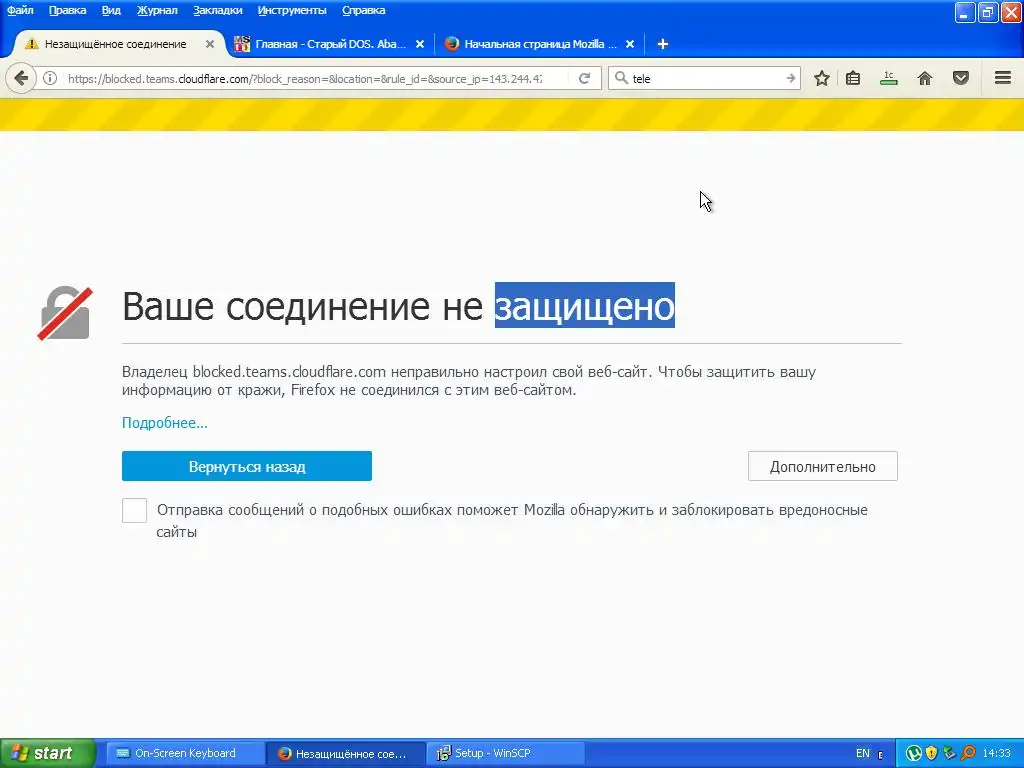
Task: Open the Файл menu
Action: coord(20,10)
